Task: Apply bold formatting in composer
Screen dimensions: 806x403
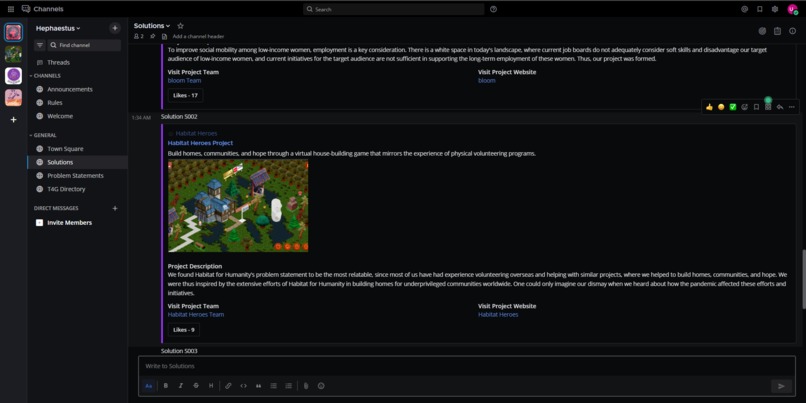Action: coord(166,386)
